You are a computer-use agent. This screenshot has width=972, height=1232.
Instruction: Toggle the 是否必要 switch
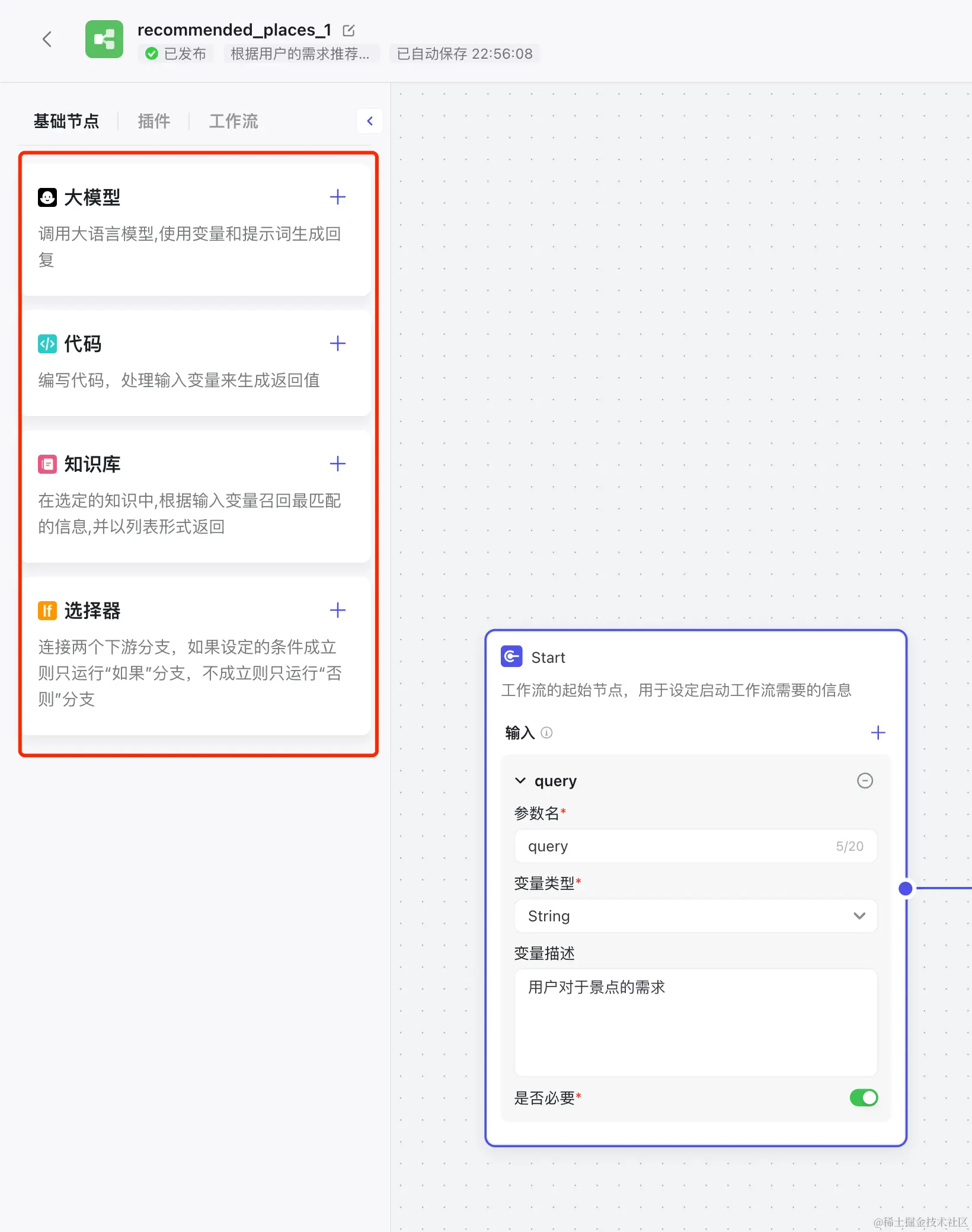click(864, 1097)
